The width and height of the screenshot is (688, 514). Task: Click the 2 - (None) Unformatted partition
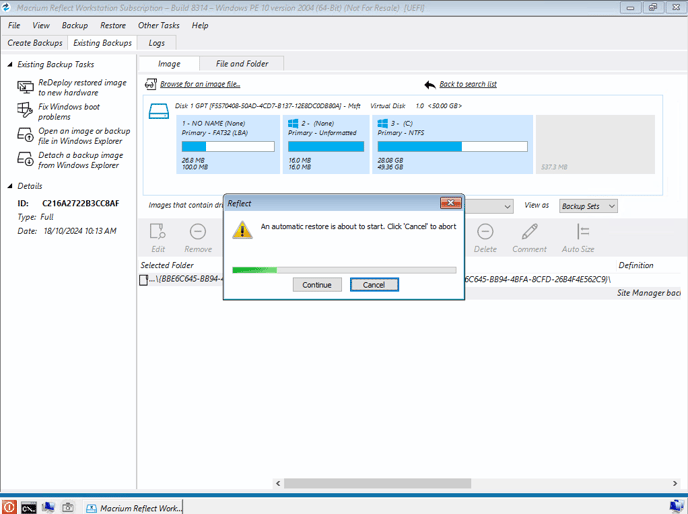(x=326, y=144)
